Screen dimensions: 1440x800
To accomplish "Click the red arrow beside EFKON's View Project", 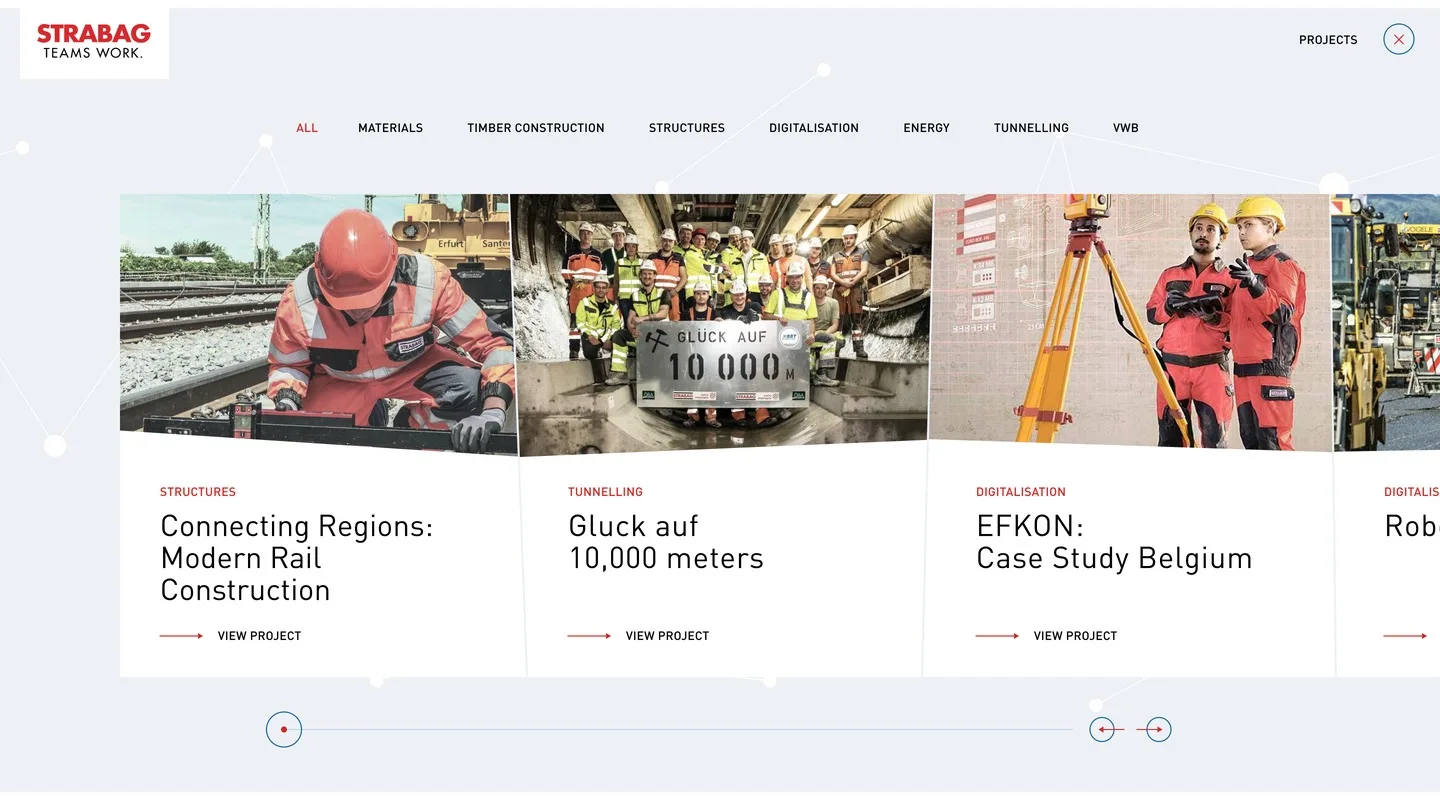I will tap(997, 636).
